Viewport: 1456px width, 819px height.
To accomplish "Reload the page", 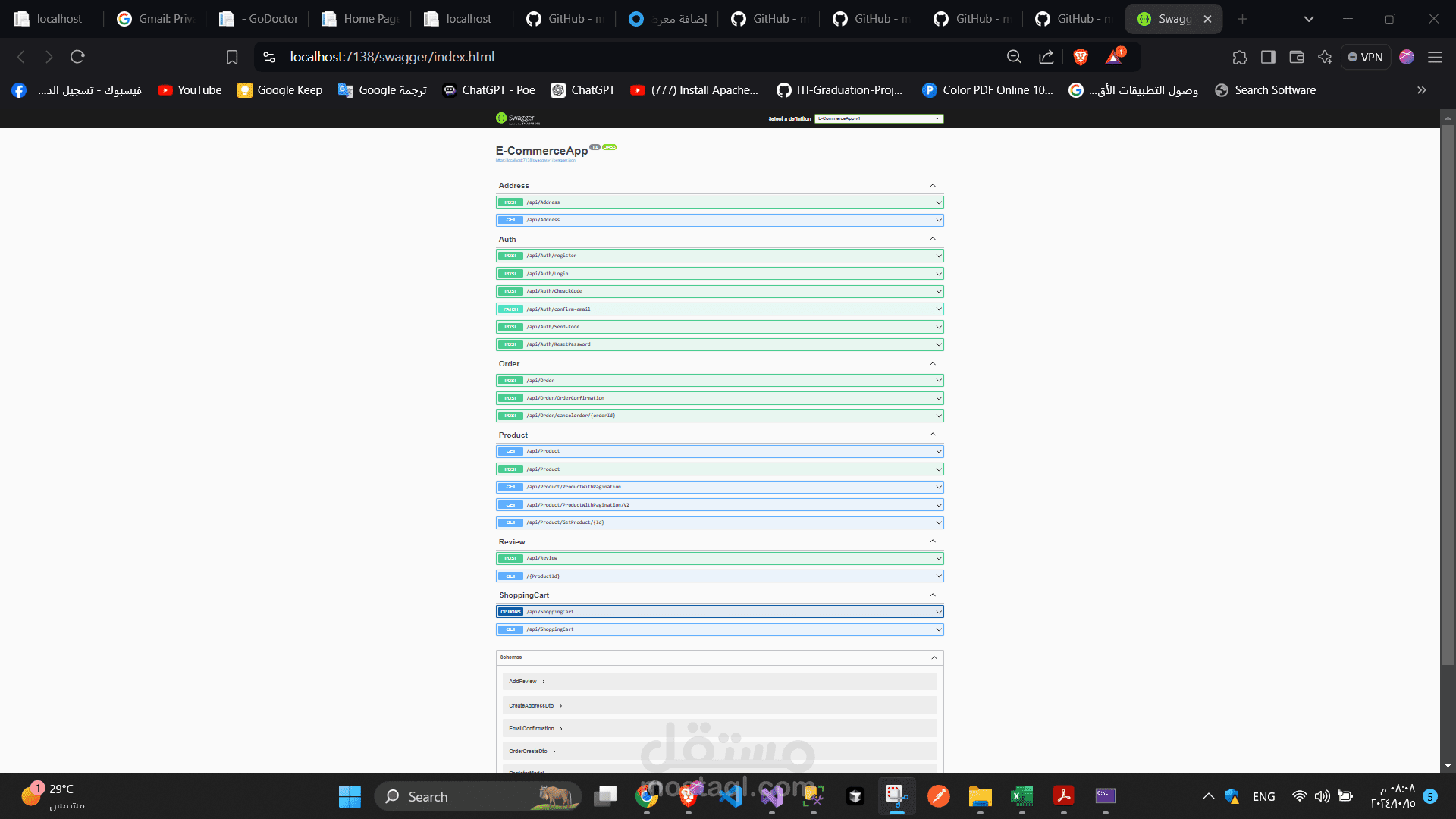I will [77, 57].
